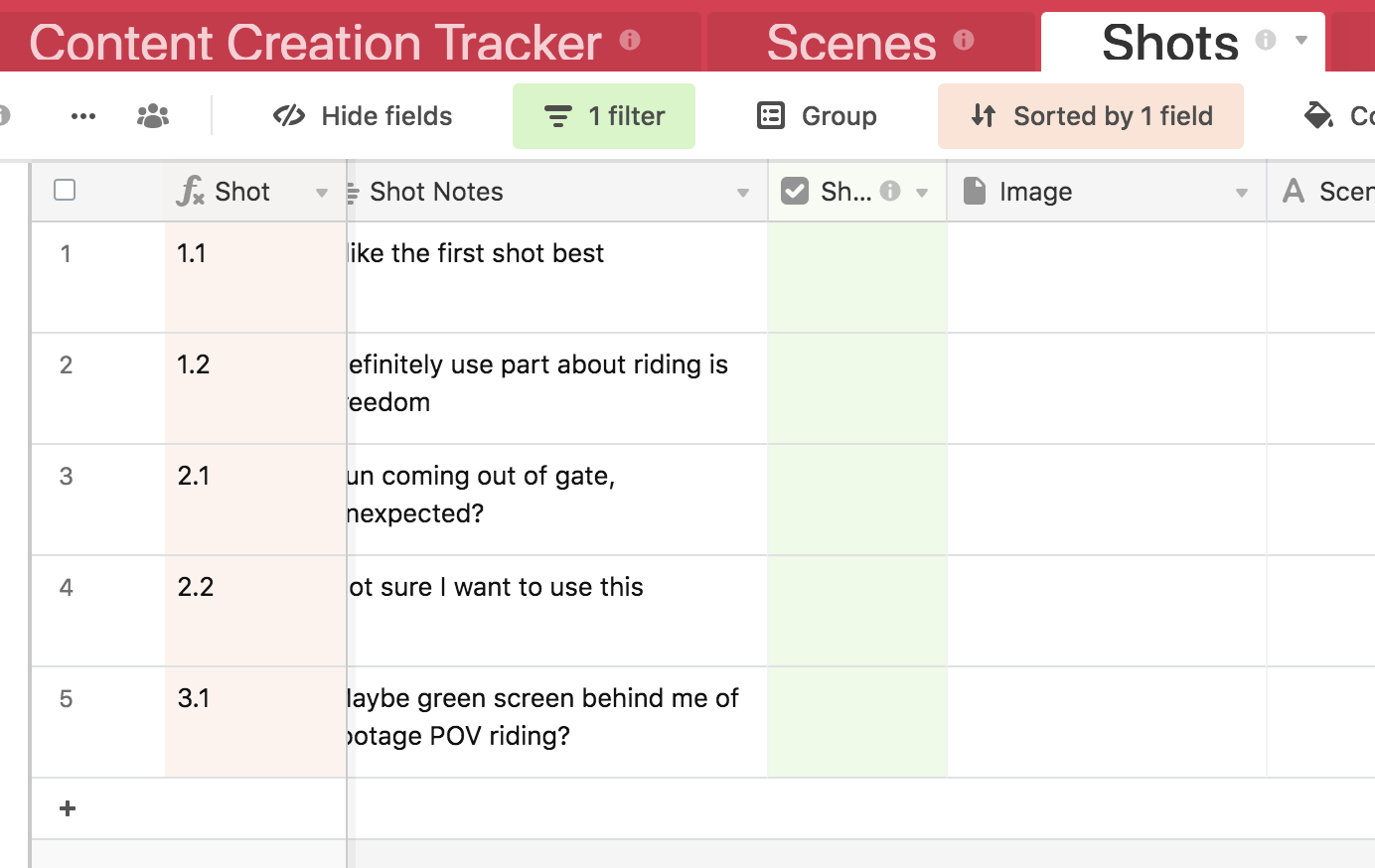Click row number 1
Screen dimensions: 1375x868
point(66,253)
